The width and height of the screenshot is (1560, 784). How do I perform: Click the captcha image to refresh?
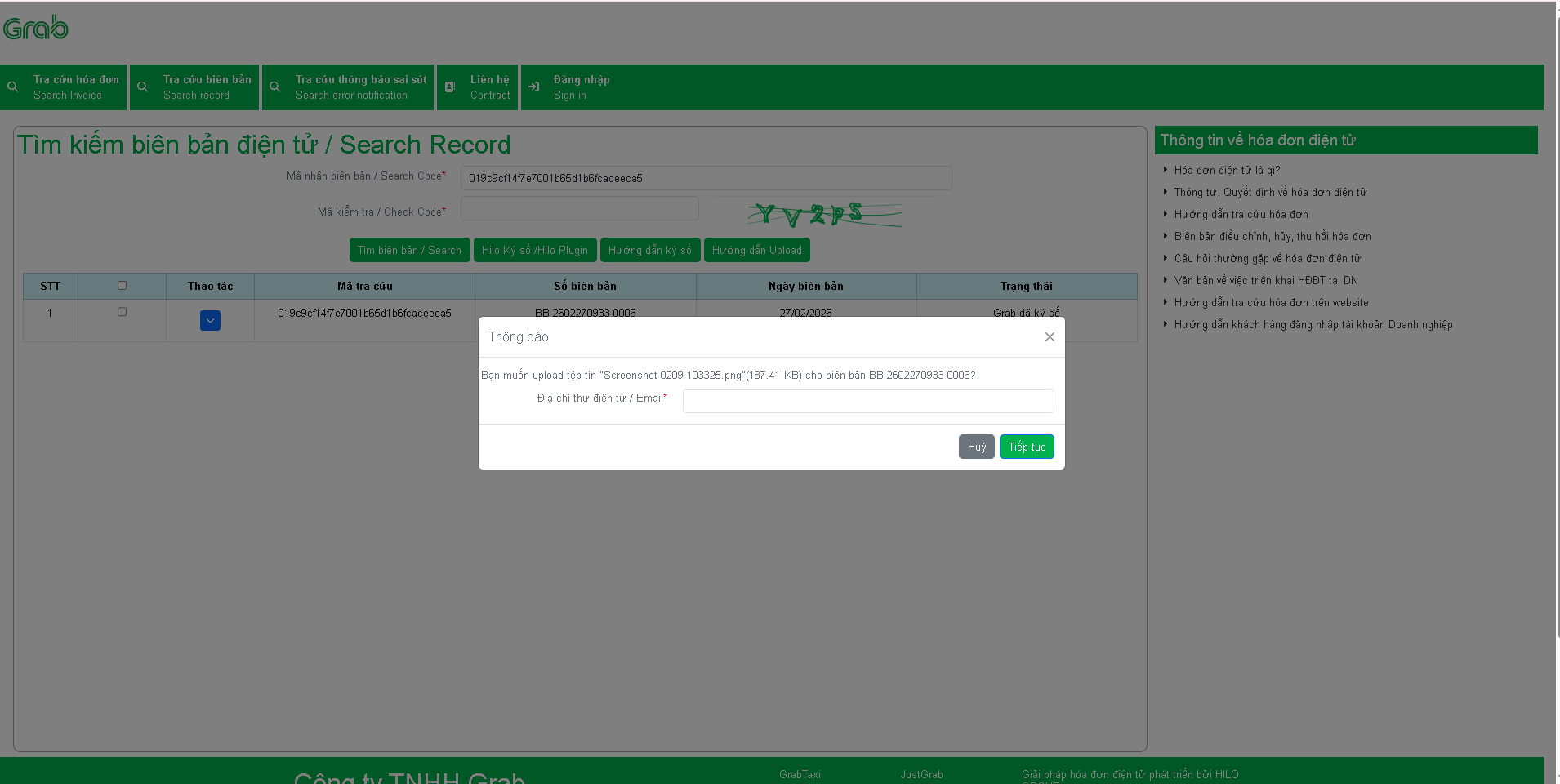point(823,214)
